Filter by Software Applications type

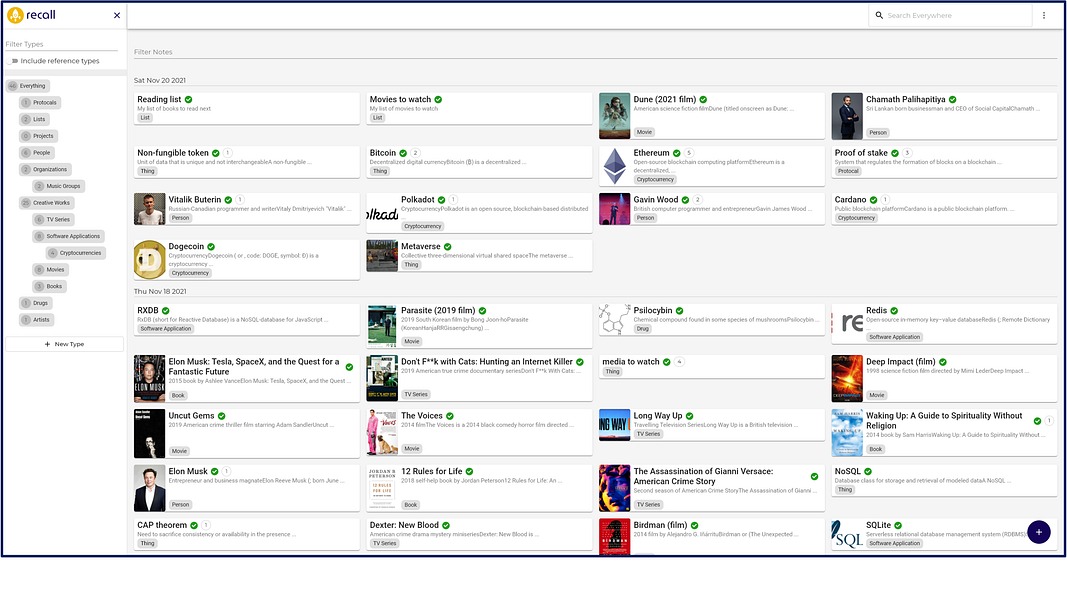click(68, 236)
